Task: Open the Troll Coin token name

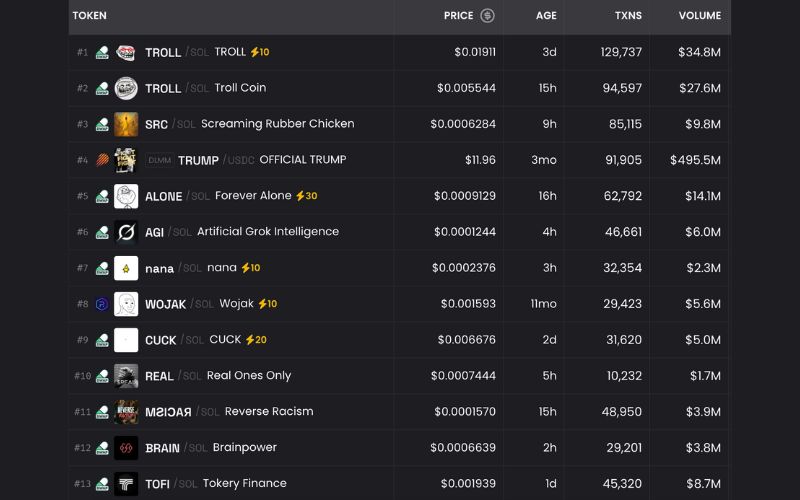Action: [240, 88]
